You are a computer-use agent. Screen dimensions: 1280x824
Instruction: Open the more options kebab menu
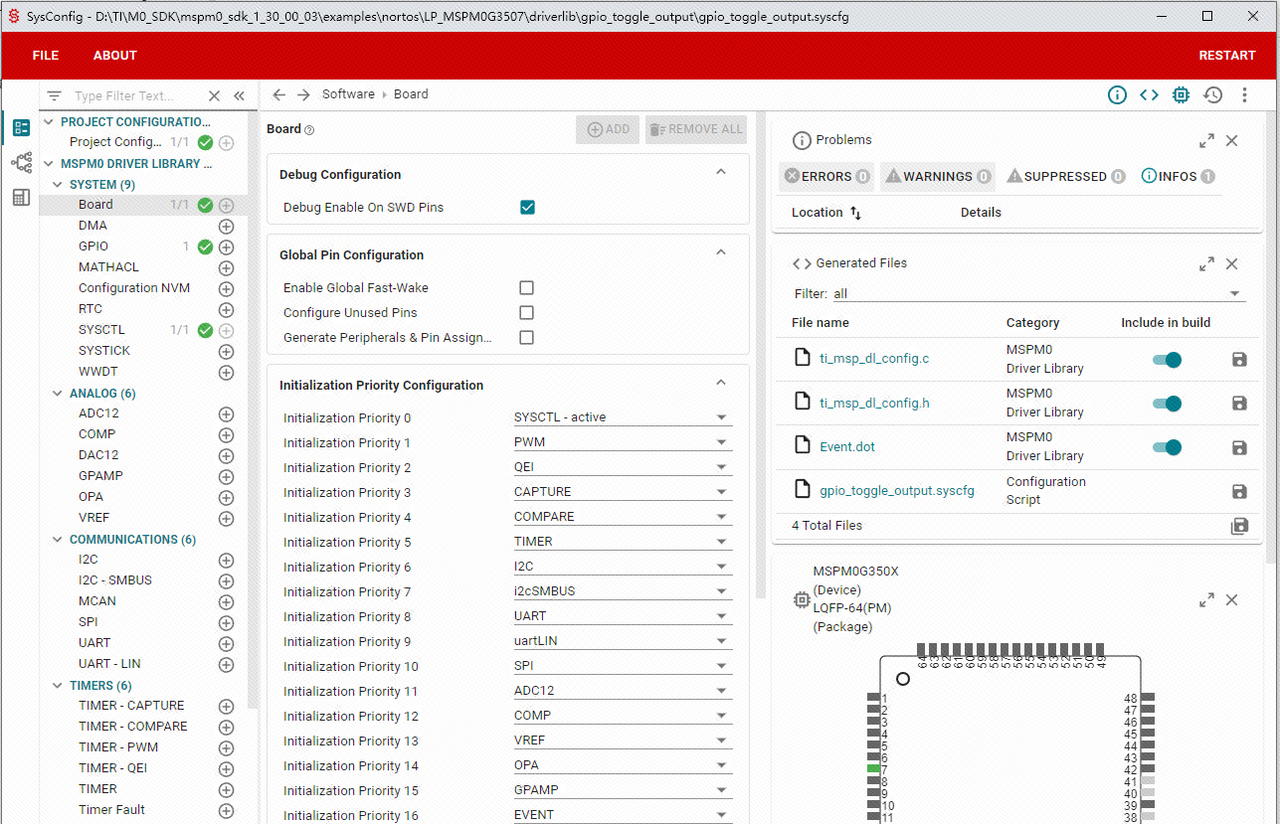click(1244, 95)
